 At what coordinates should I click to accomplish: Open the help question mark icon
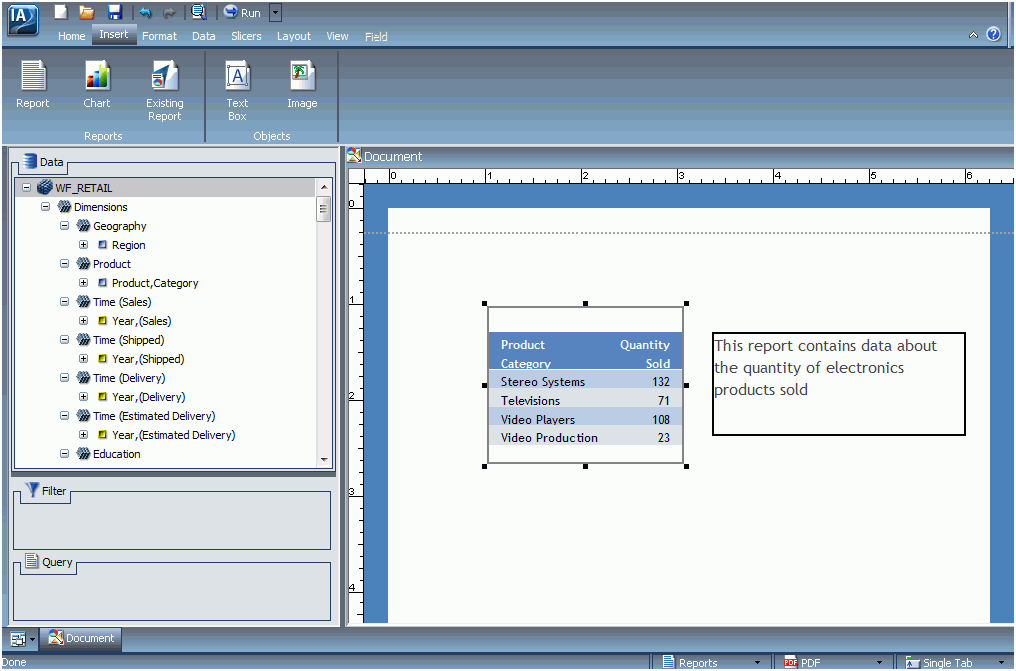click(993, 34)
